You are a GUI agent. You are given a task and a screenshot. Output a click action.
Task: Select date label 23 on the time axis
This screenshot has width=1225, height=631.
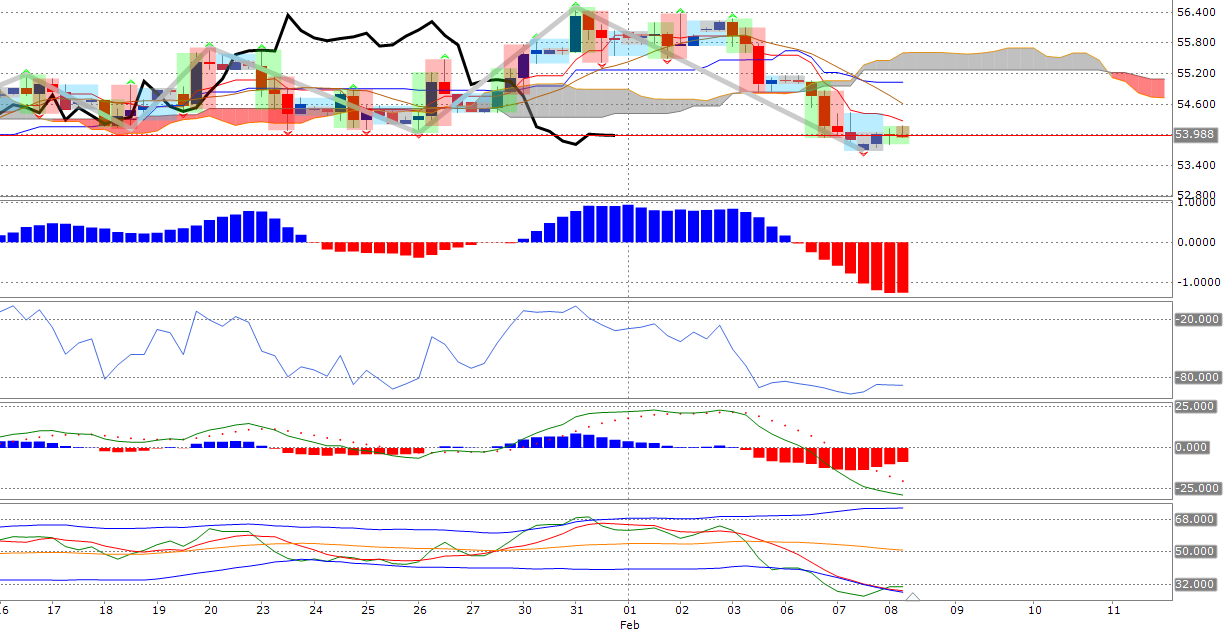(262, 609)
